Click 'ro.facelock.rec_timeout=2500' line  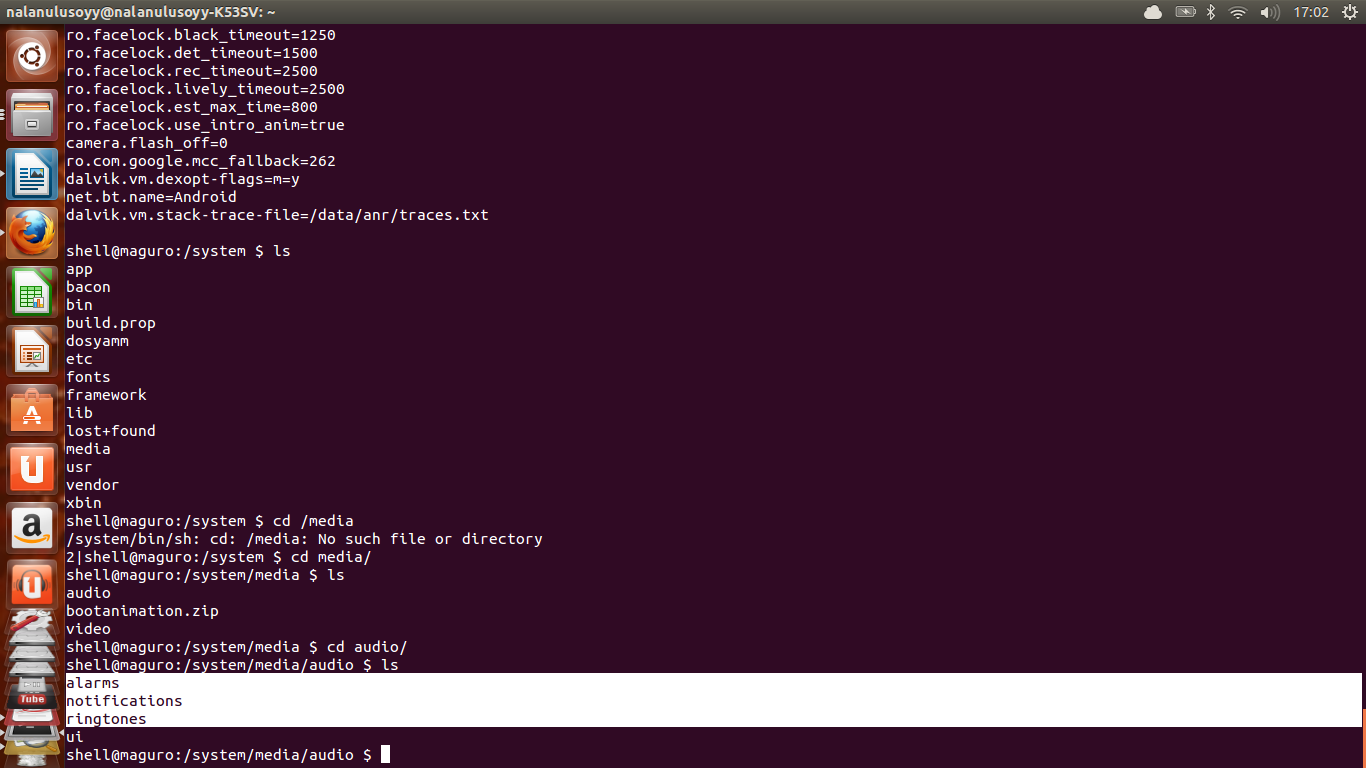(x=192, y=71)
